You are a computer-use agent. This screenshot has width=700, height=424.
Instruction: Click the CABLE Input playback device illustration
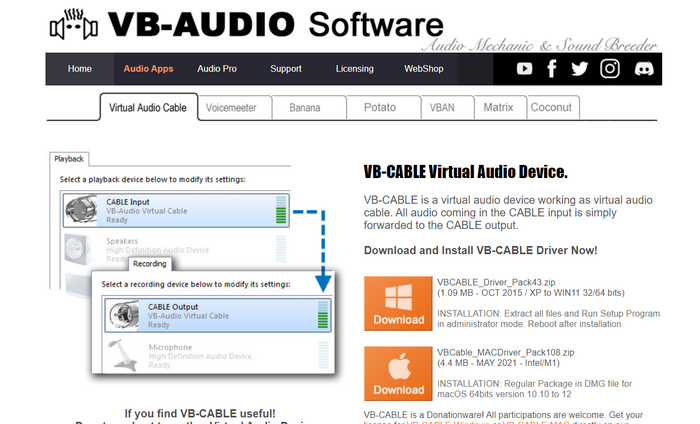pos(176,210)
